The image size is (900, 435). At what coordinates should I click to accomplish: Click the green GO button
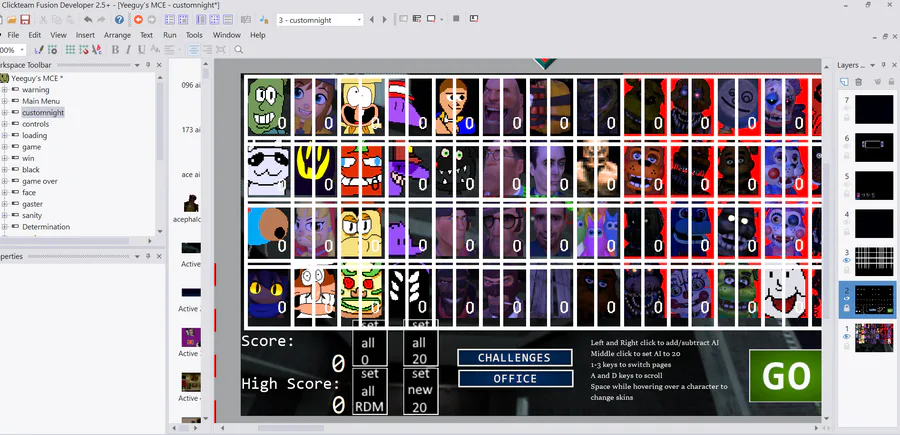click(x=785, y=375)
